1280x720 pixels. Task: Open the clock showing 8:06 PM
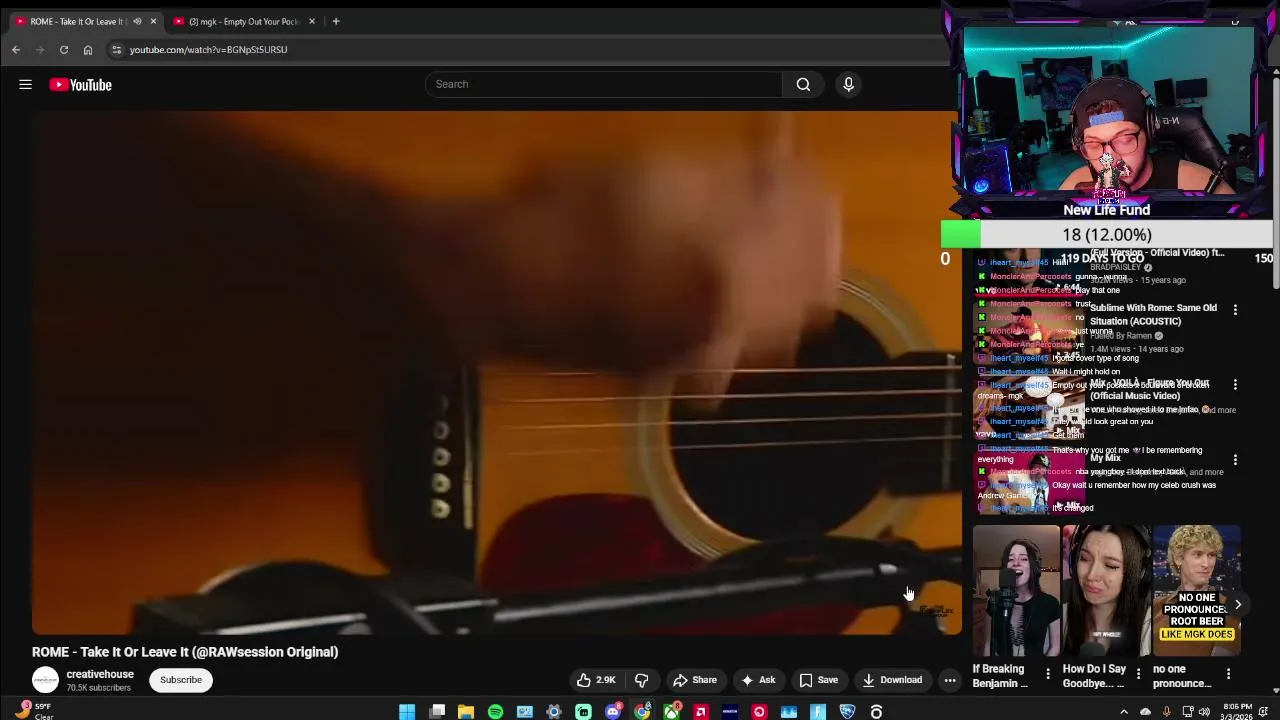(x=1237, y=711)
